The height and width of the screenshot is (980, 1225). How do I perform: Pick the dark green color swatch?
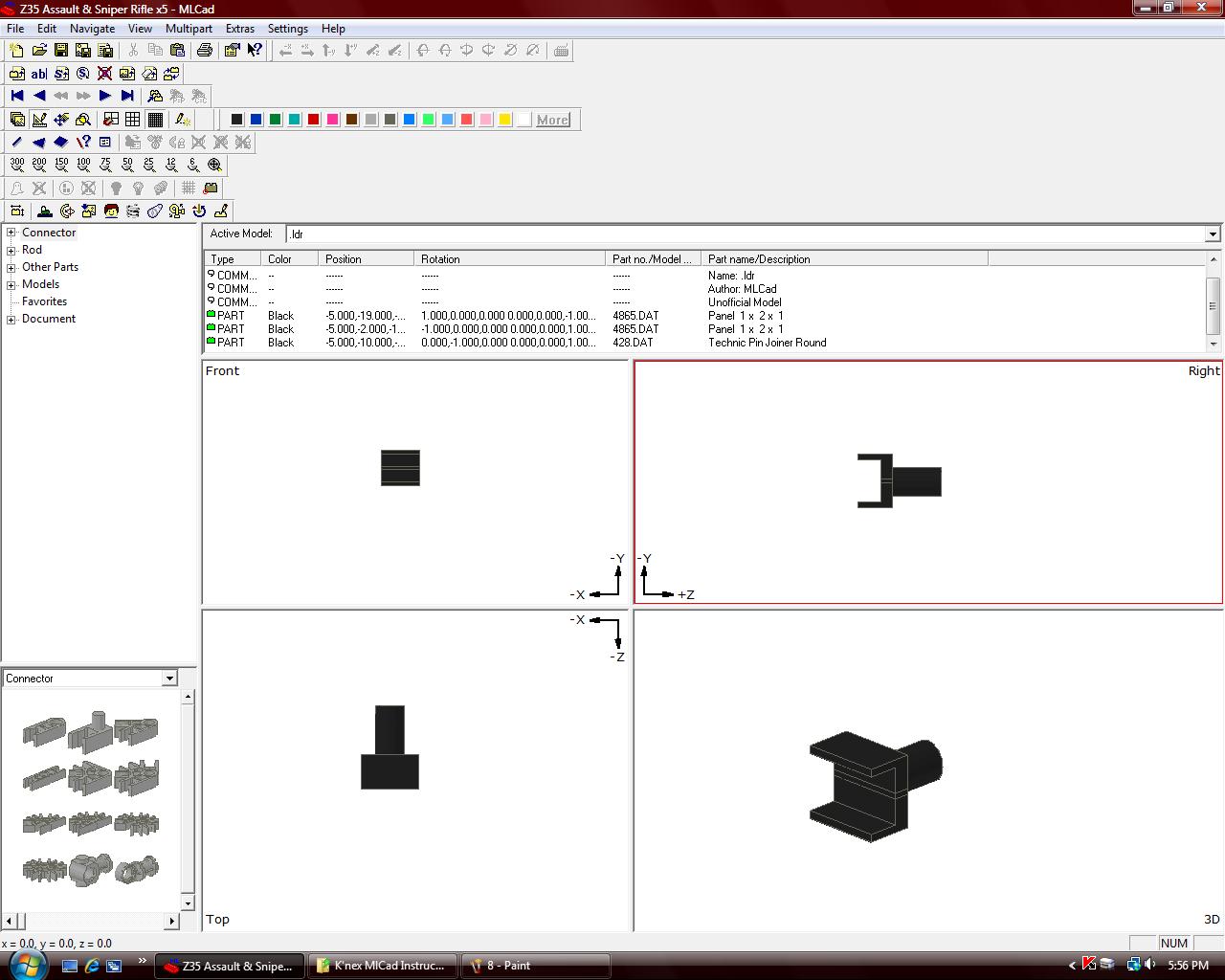[275, 120]
